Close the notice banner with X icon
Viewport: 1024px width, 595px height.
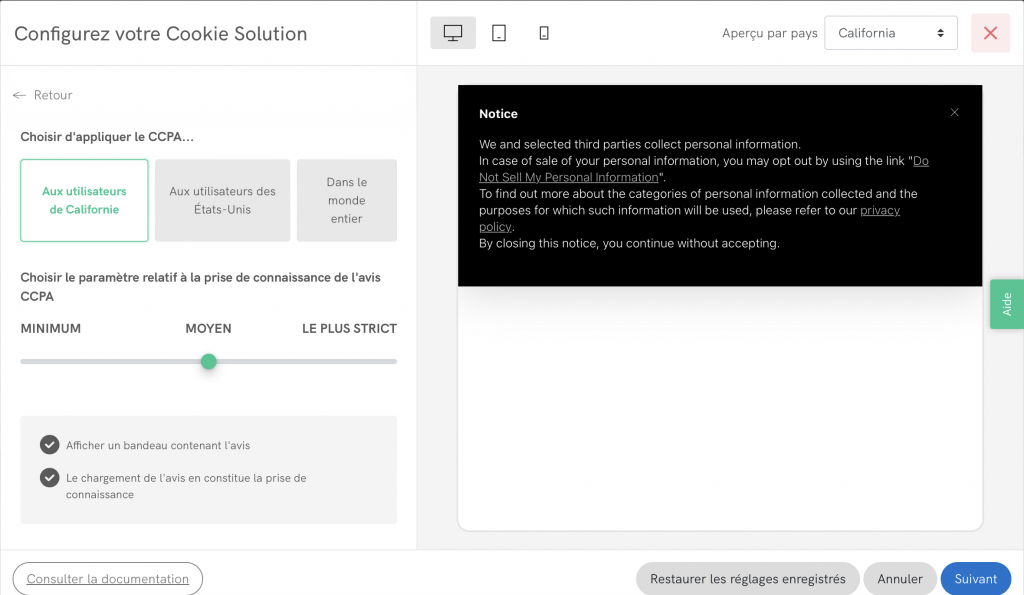(x=954, y=113)
